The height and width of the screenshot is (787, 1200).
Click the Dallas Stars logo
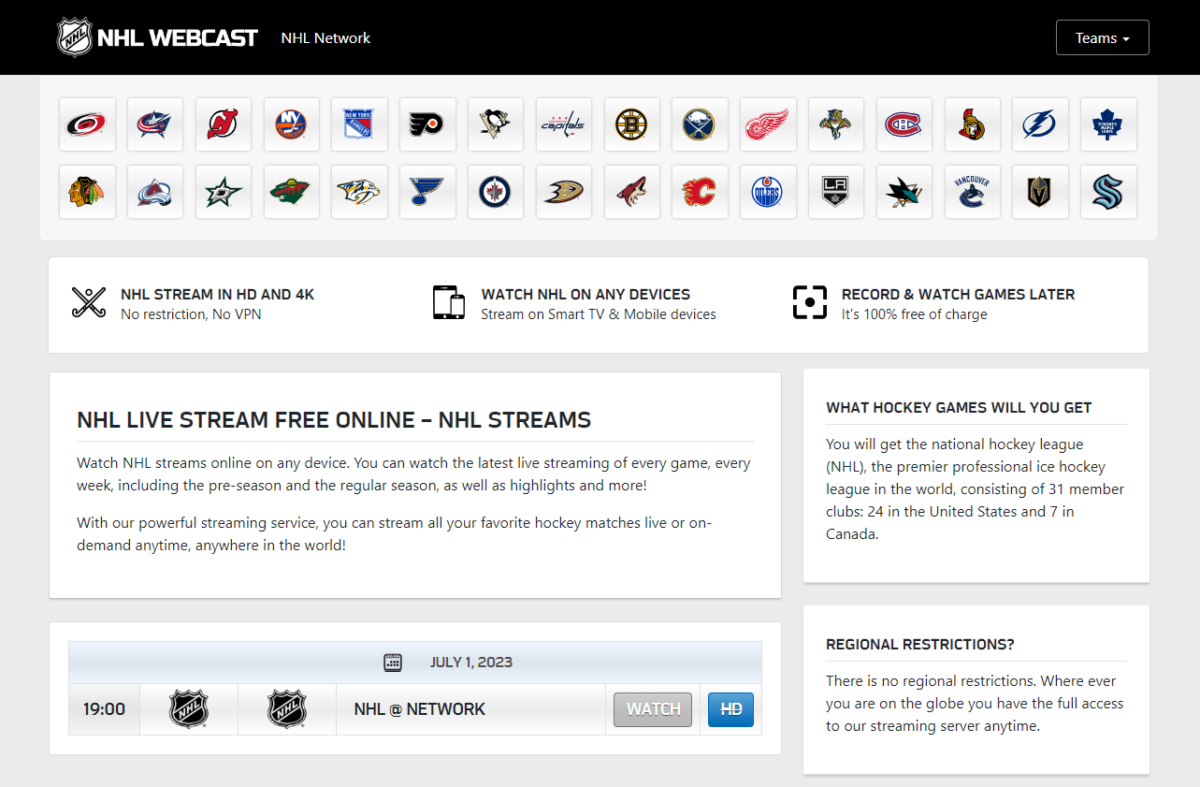click(223, 191)
